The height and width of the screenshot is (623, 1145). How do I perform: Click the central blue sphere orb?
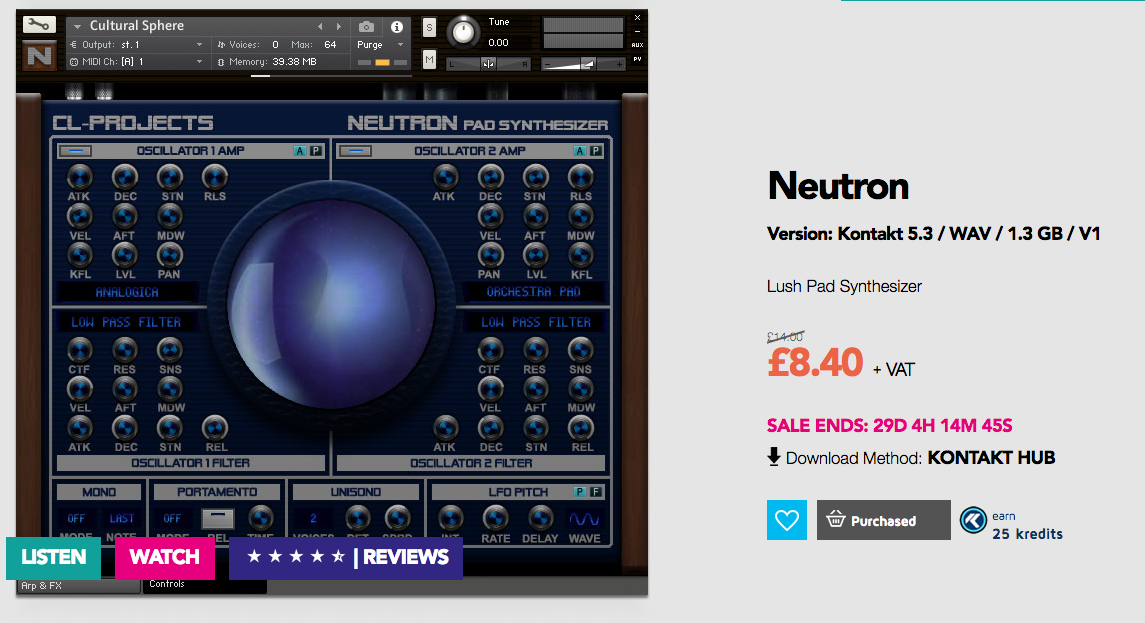[332, 305]
